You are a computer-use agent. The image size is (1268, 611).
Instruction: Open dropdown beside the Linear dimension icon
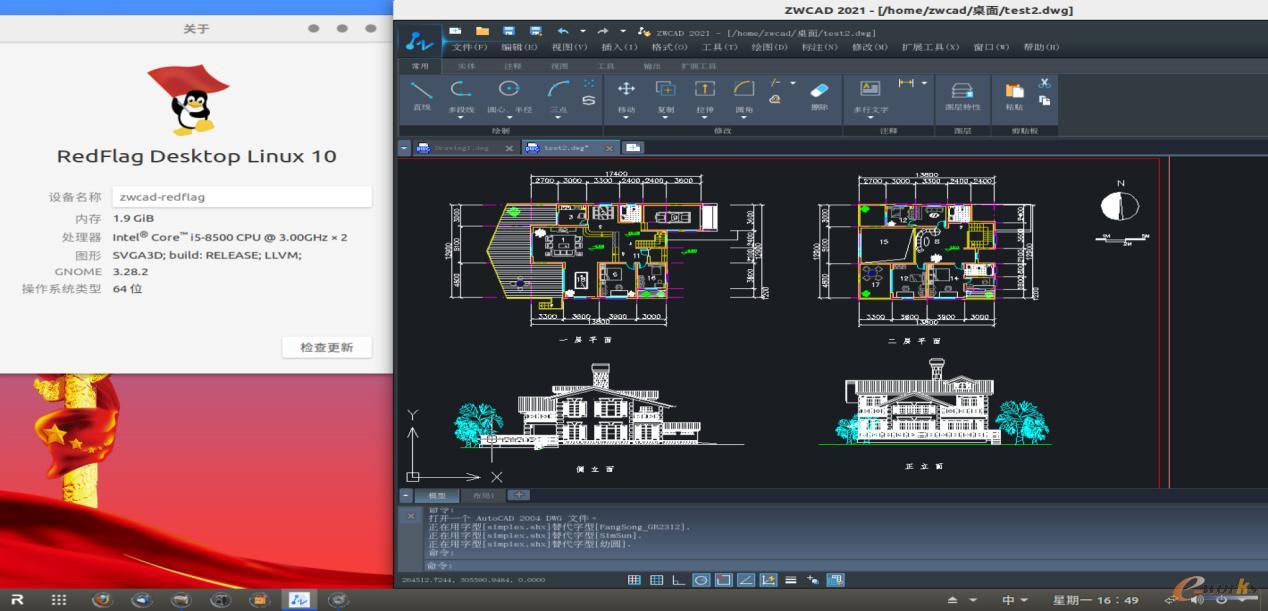(x=924, y=83)
